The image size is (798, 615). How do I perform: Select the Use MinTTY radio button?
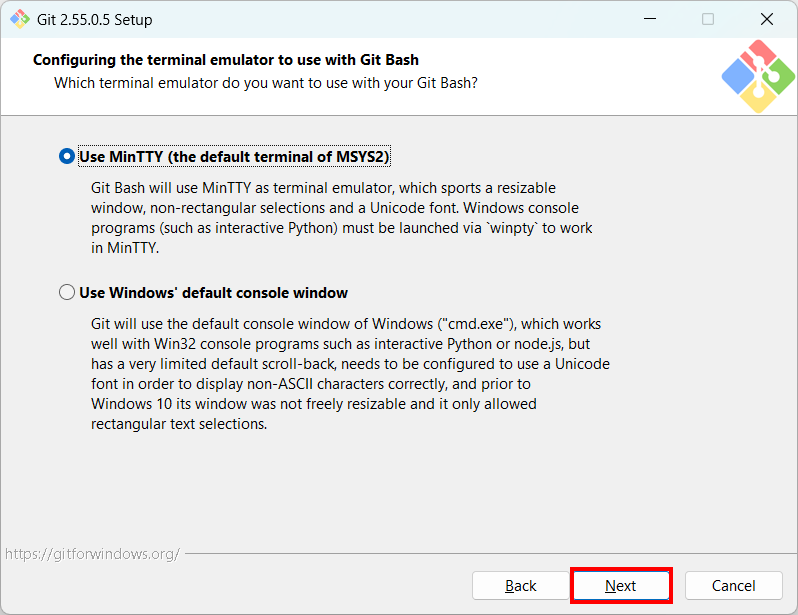pyautogui.click(x=67, y=156)
